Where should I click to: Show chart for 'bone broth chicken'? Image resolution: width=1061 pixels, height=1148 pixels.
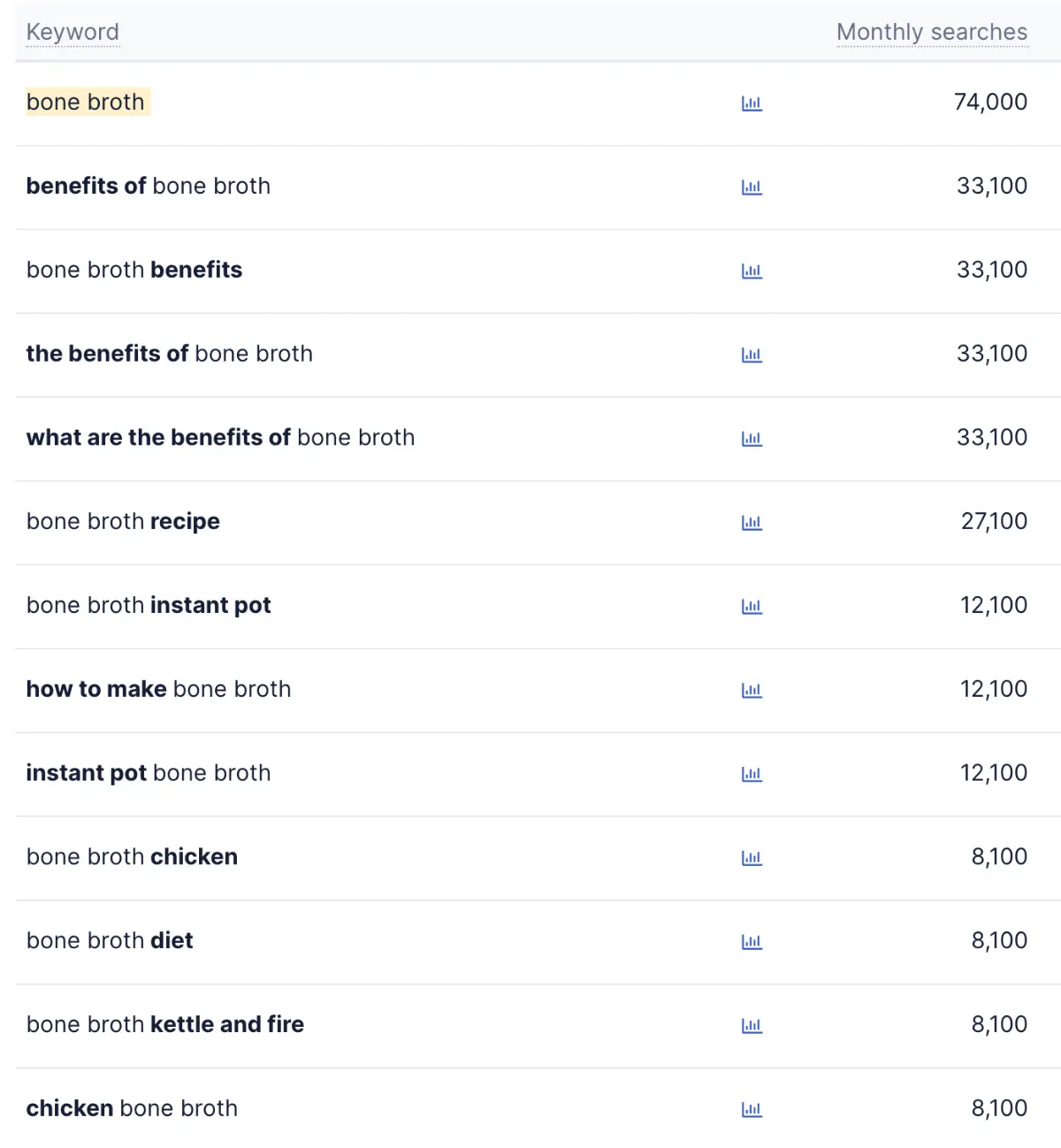(752, 858)
